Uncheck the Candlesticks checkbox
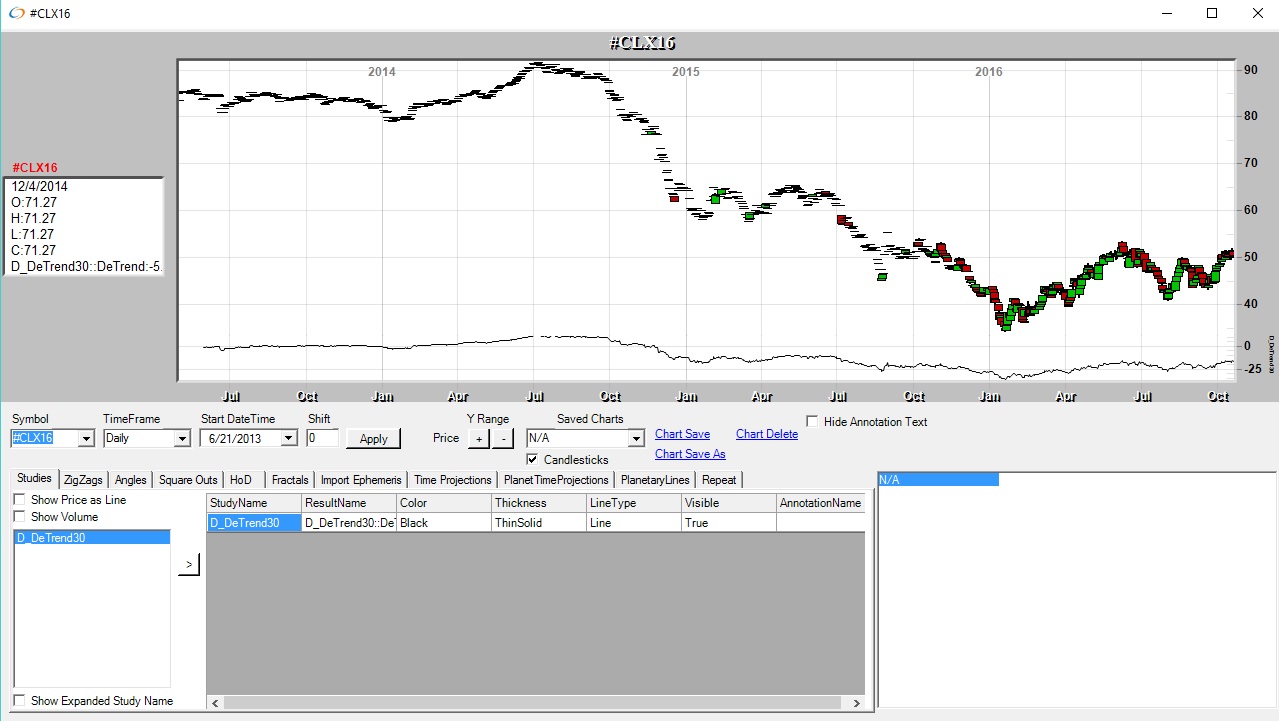 click(532, 460)
